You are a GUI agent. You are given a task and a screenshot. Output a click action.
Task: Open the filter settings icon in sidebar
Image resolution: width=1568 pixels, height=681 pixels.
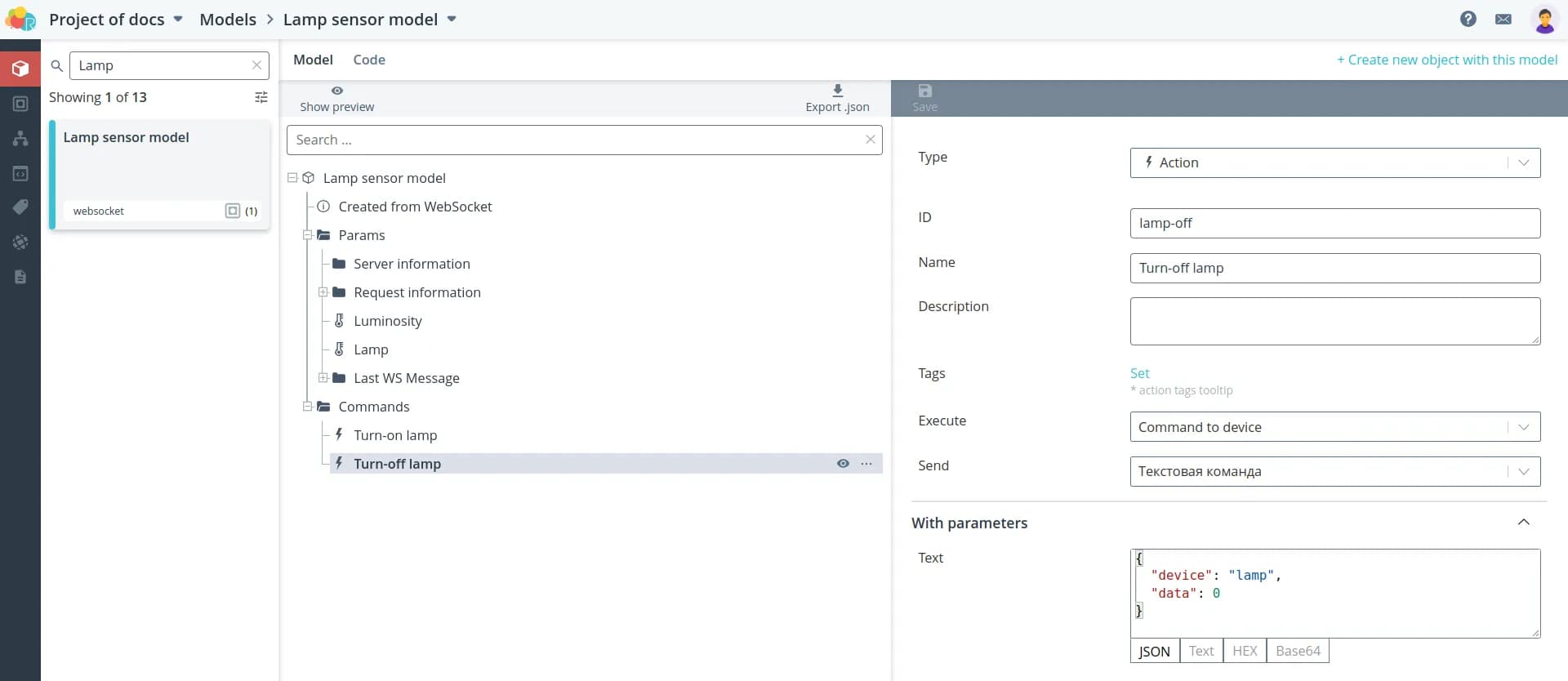pyautogui.click(x=261, y=97)
